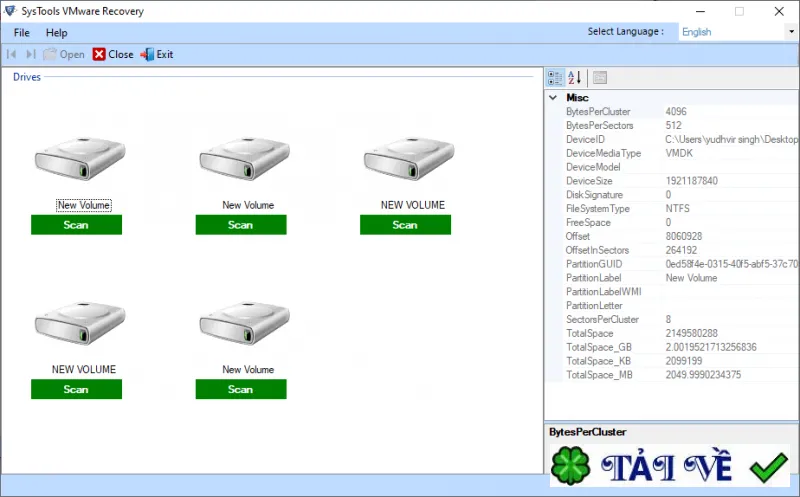This screenshot has width=800, height=497.
Task: Click the bottom-middle New Volume label
Action: click(248, 369)
